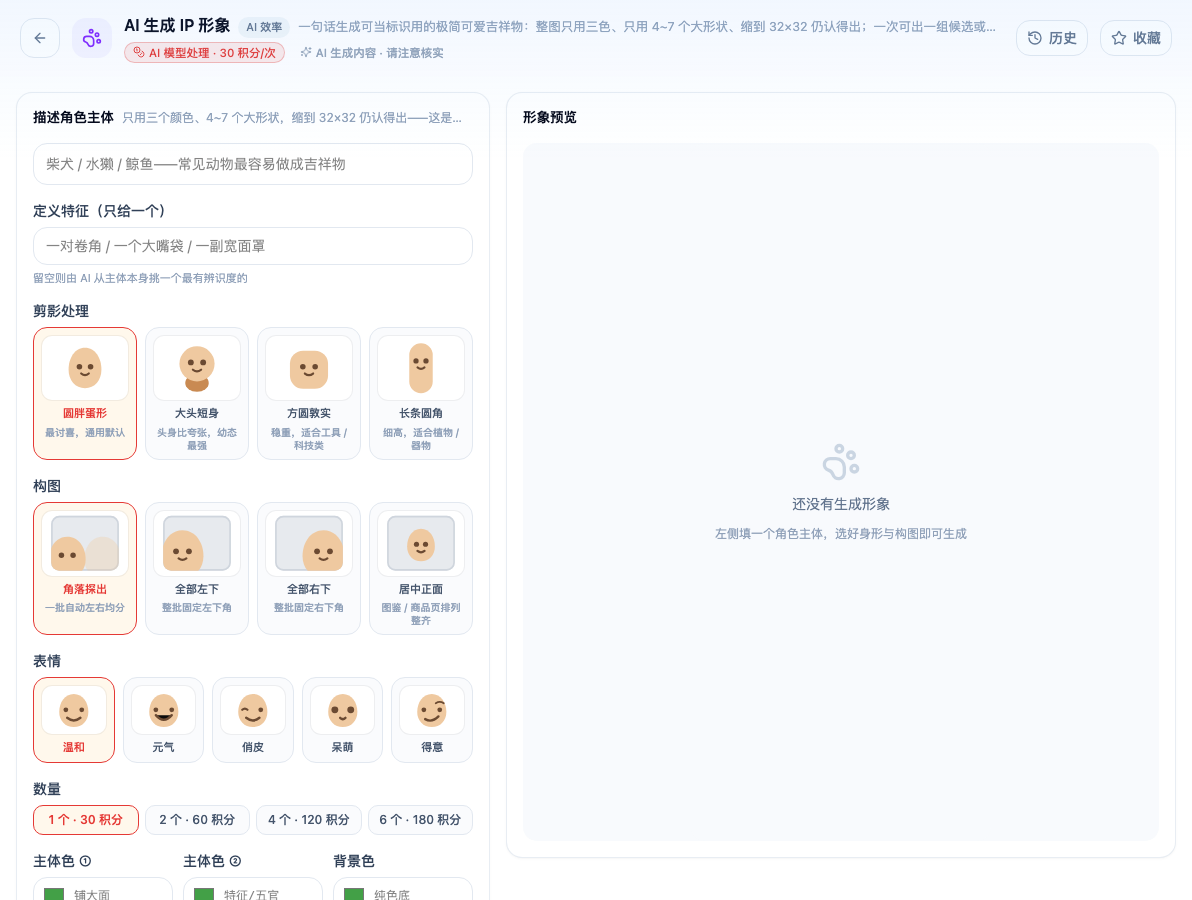Choose the 全部右下 composition

point(309,568)
